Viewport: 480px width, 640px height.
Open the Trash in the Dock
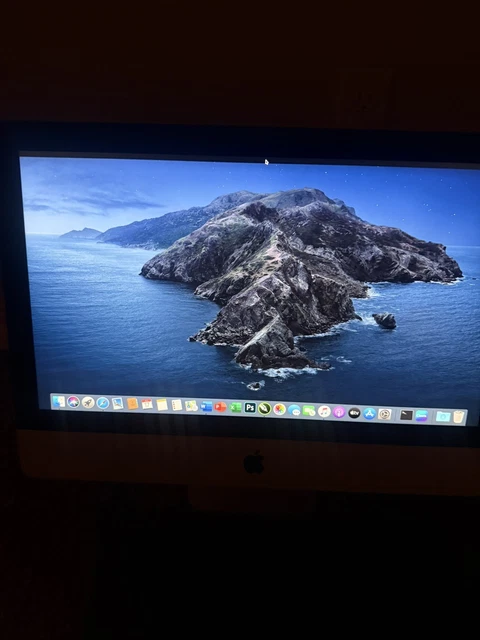459,417
